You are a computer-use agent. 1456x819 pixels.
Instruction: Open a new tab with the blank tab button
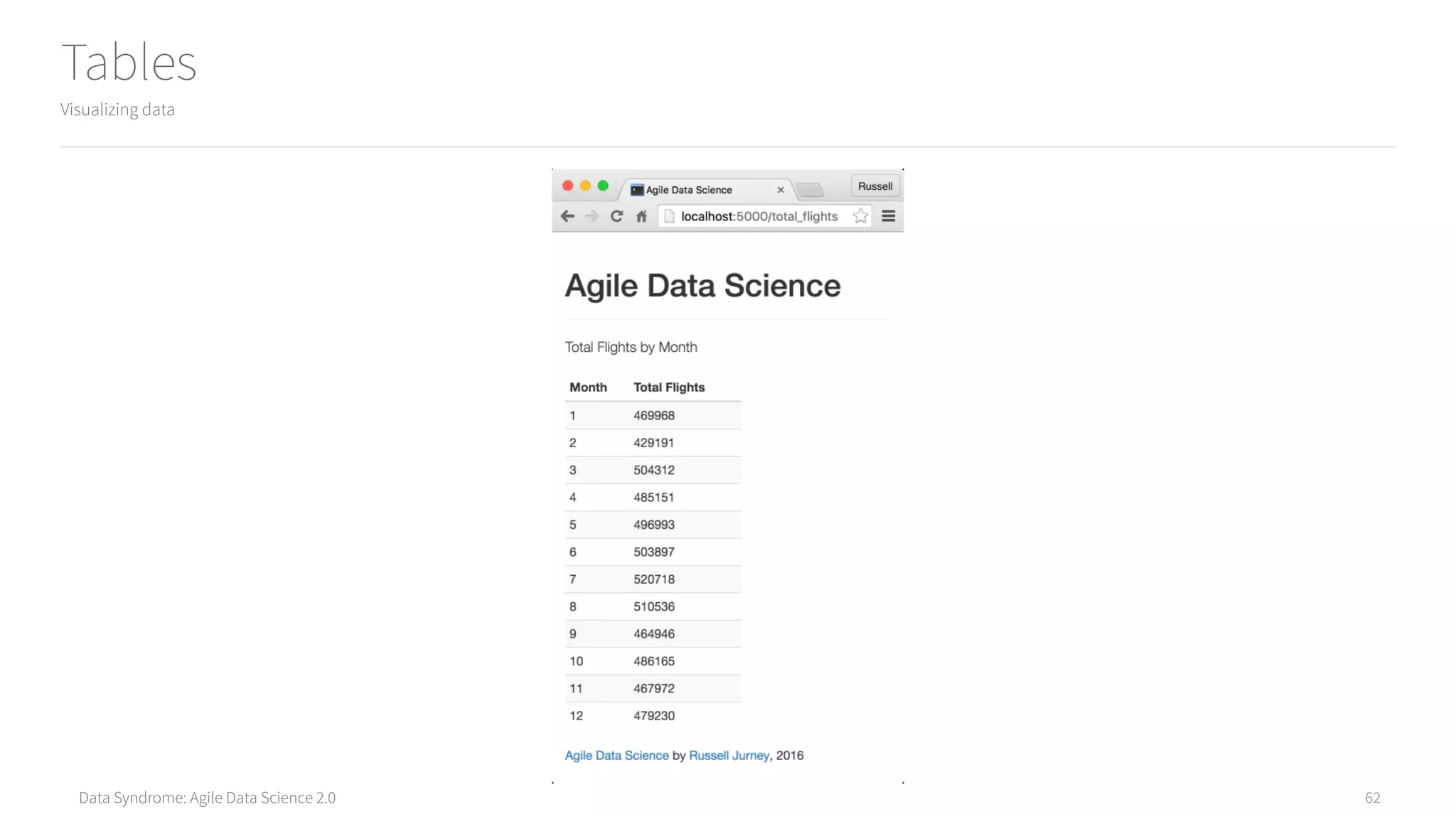(810, 190)
